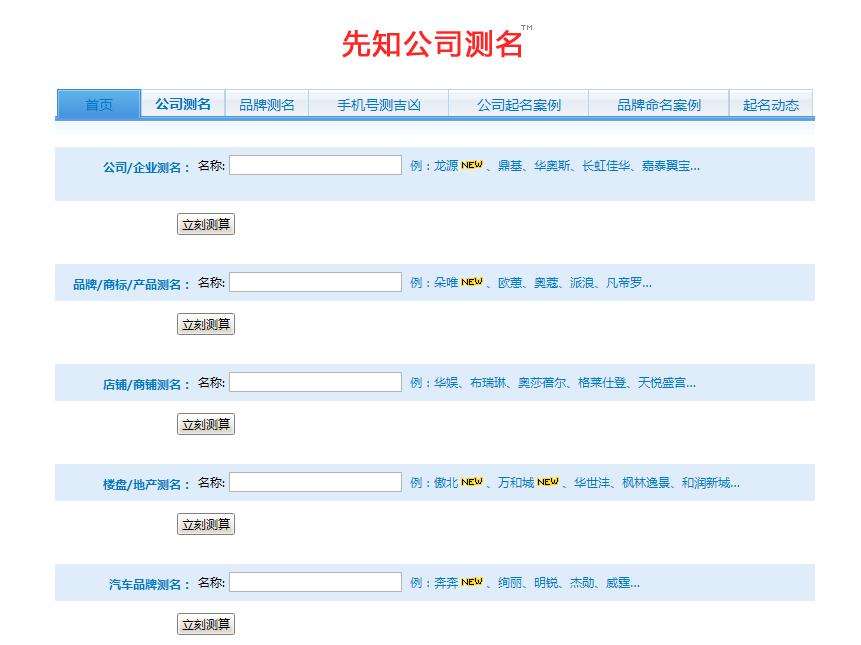Open example link 凡帝罗
The width and height of the screenshot is (861, 645).
[624, 283]
